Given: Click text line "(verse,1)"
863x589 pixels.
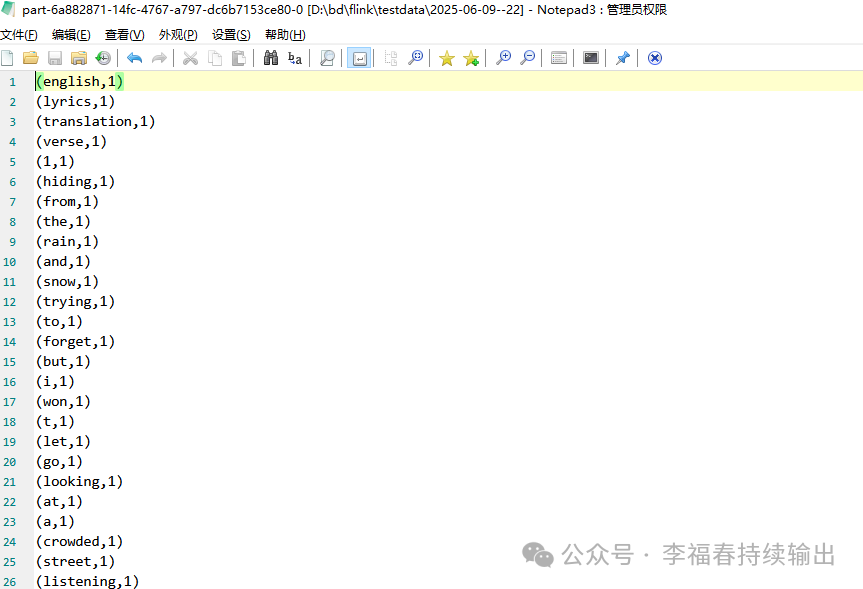Looking at the screenshot, I should (x=72, y=141).
